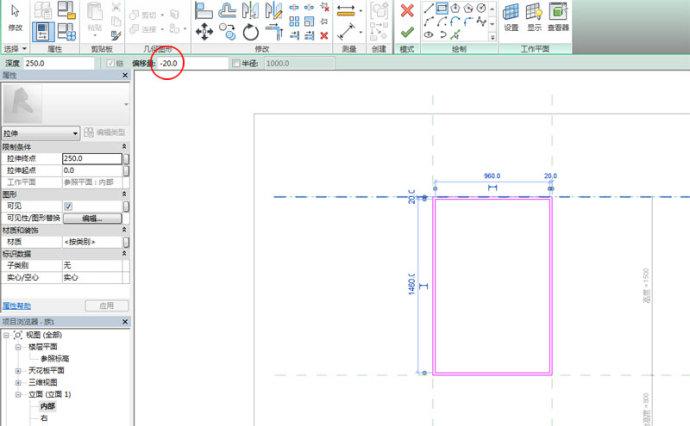Toggle the Radius (半径) checkbox

point(236,63)
